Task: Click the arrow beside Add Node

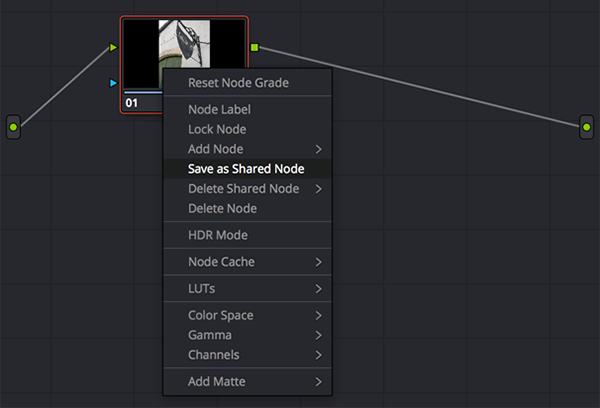Action: click(318, 149)
